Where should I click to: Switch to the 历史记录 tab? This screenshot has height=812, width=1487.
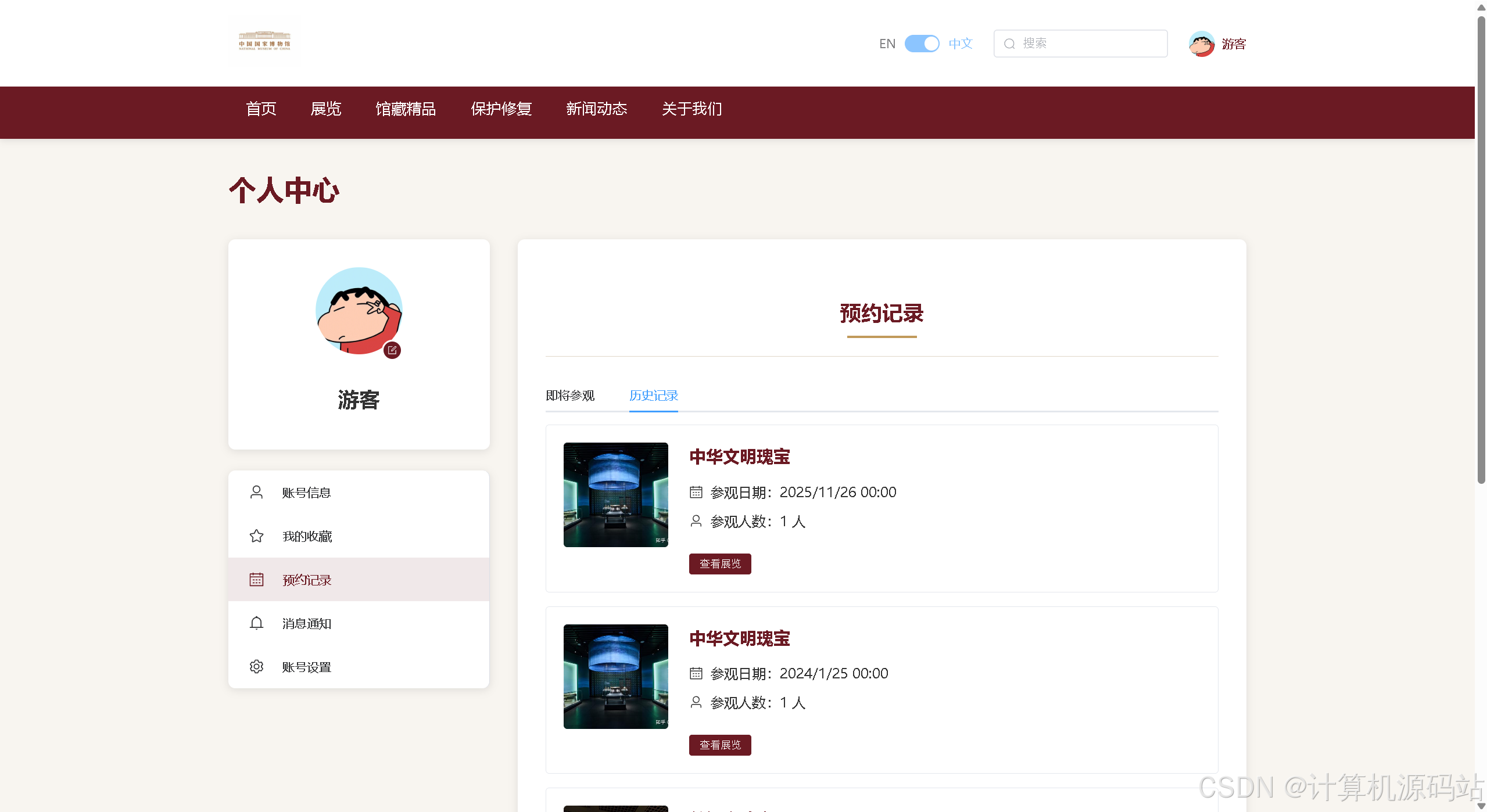653,396
